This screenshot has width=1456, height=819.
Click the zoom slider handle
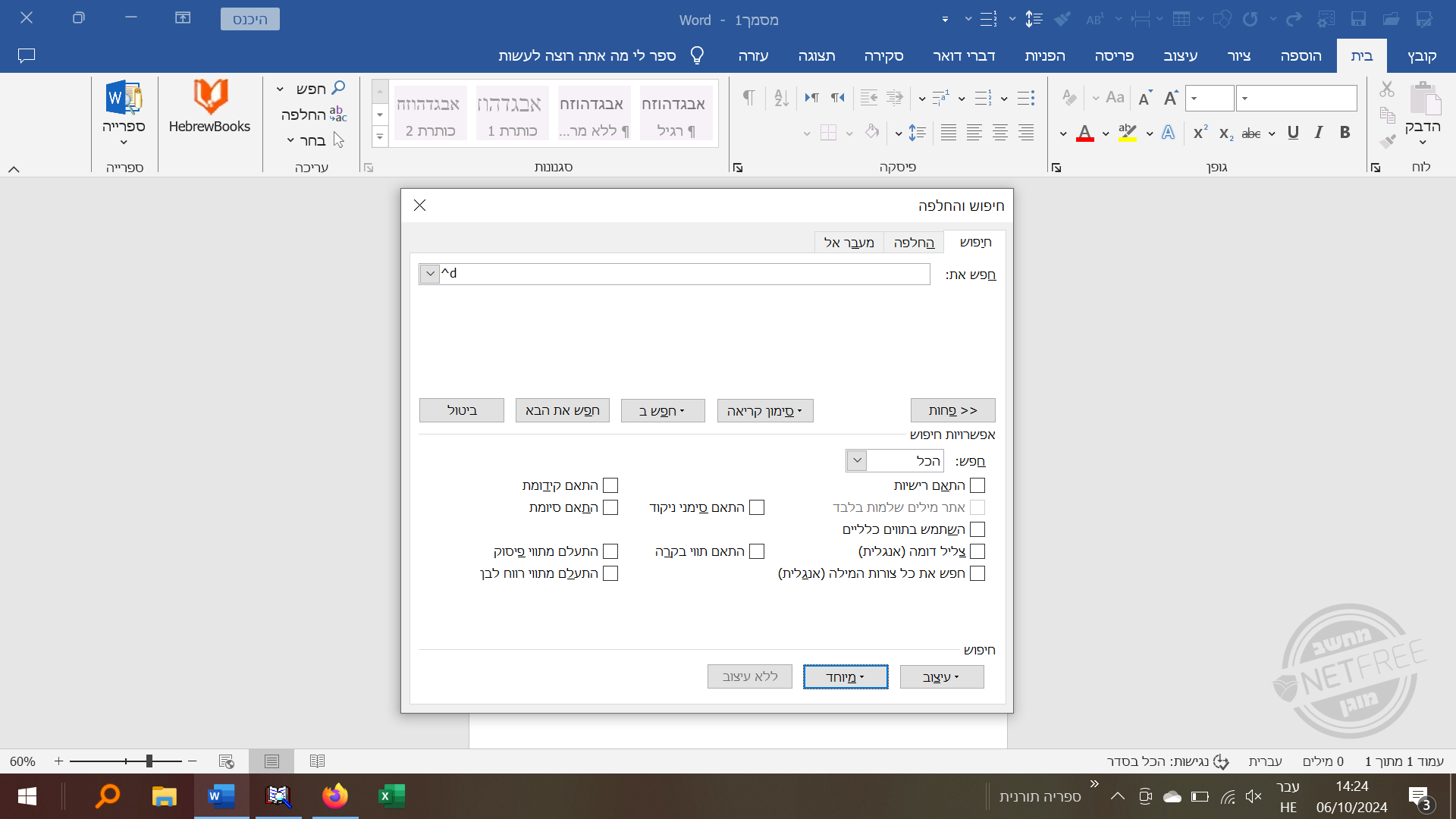pyautogui.click(x=149, y=761)
